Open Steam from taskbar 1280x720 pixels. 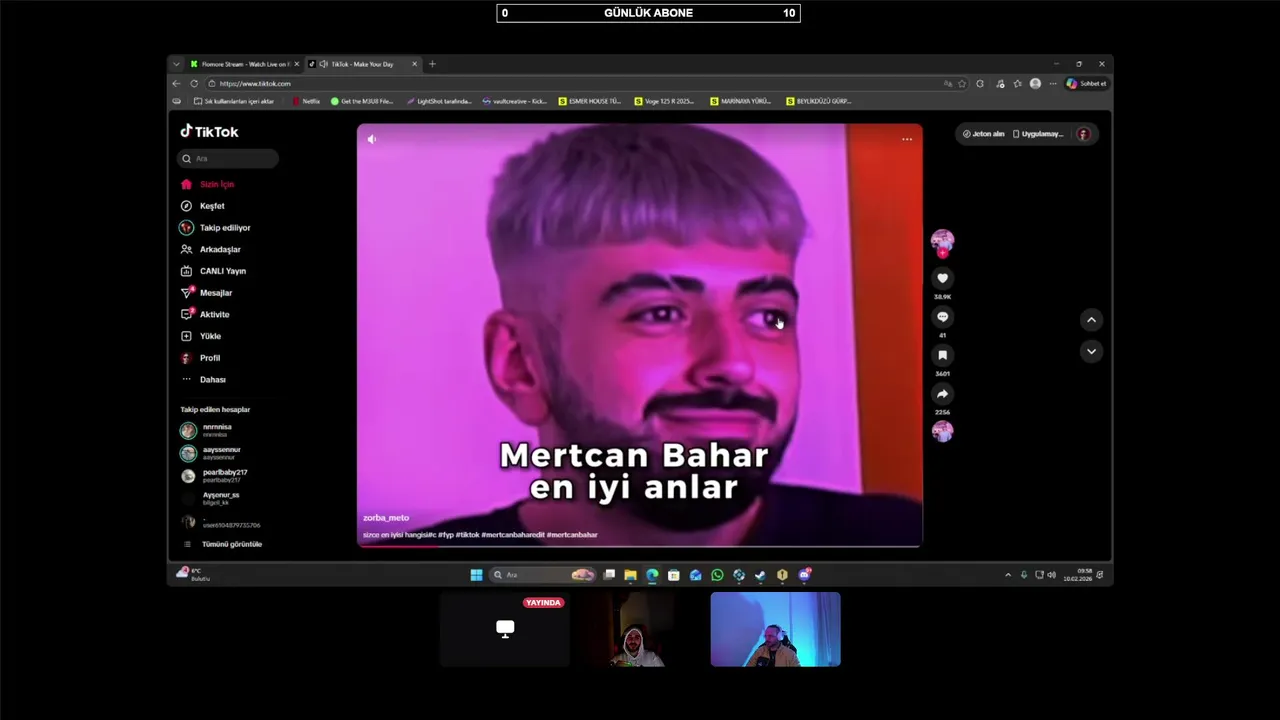pos(760,575)
